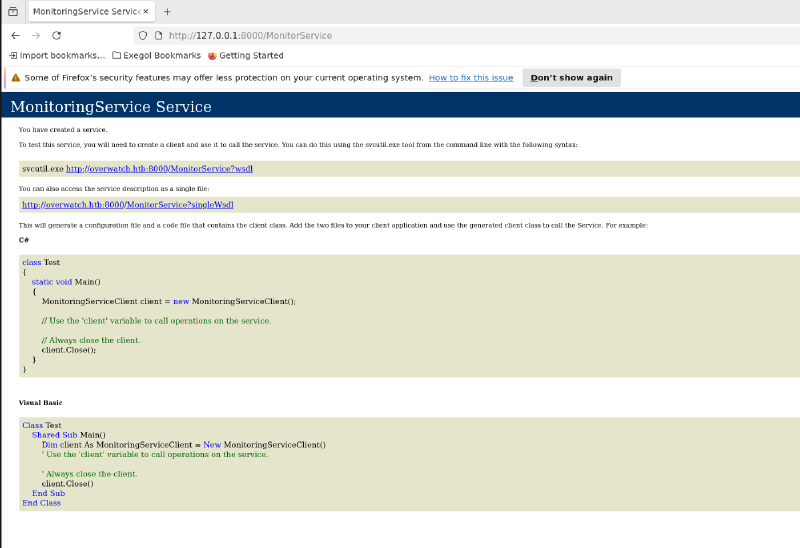Image resolution: width=800 pixels, height=548 pixels.
Task: Open the MonitorService?wsdl link
Action: 159,169
